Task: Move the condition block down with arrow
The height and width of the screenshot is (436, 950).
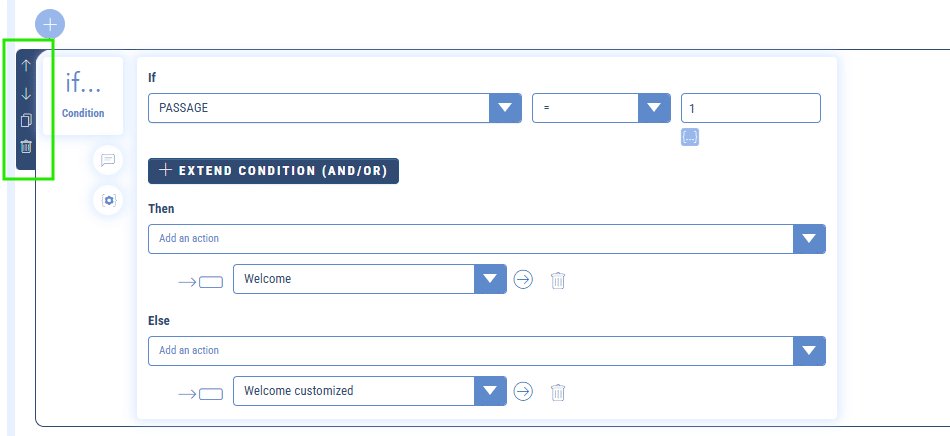Action: click(26, 94)
